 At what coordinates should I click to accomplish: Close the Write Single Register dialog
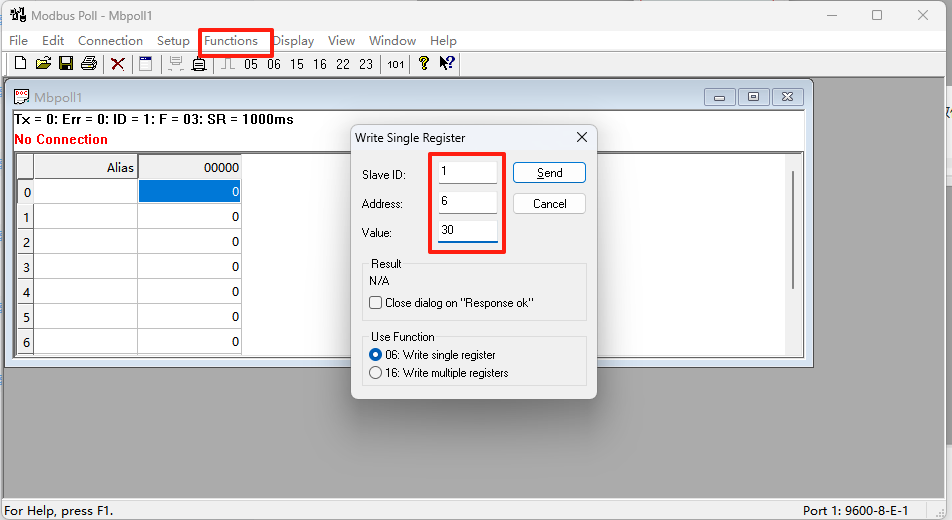[x=582, y=137]
